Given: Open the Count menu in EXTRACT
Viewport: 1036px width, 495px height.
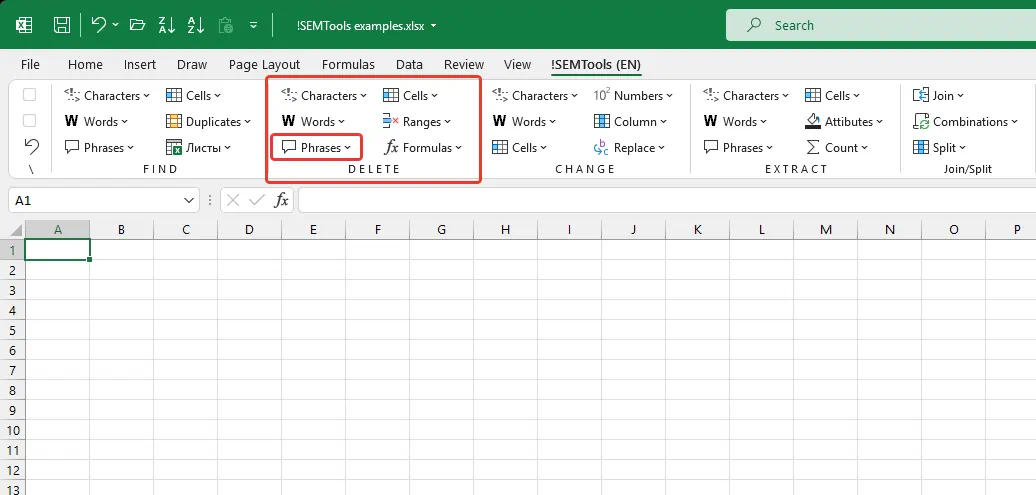Looking at the screenshot, I should pos(836,148).
